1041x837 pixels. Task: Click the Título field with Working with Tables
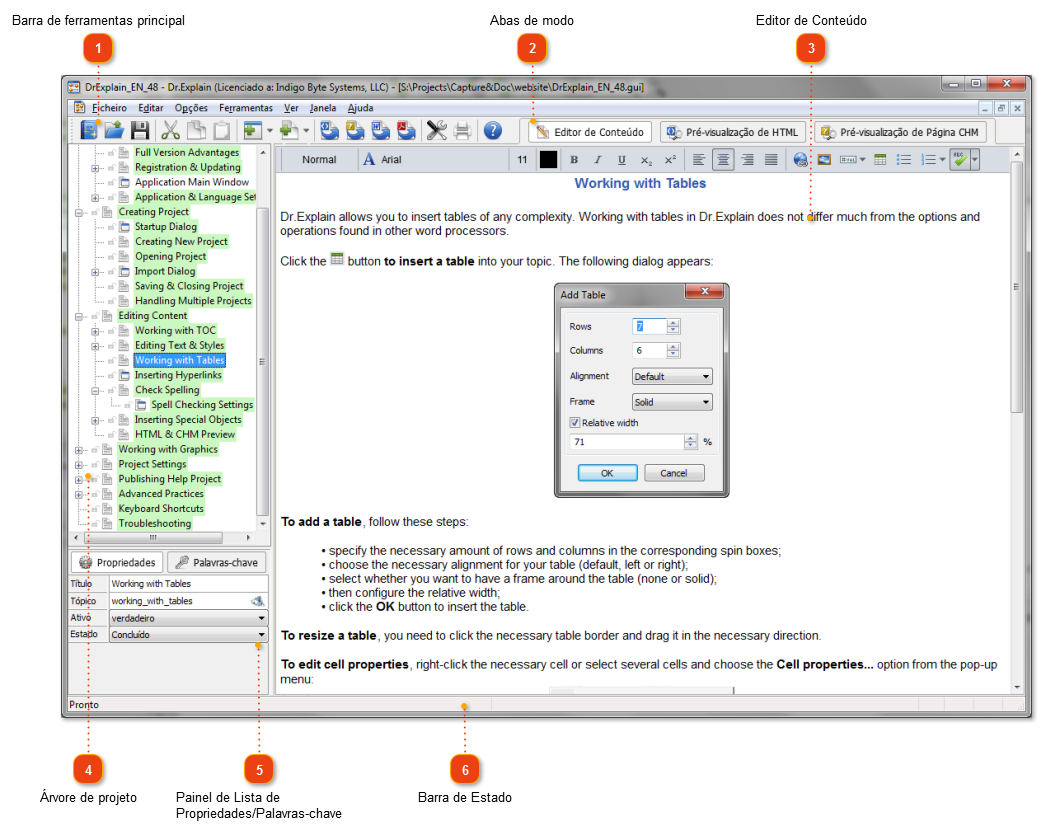click(189, 584)
